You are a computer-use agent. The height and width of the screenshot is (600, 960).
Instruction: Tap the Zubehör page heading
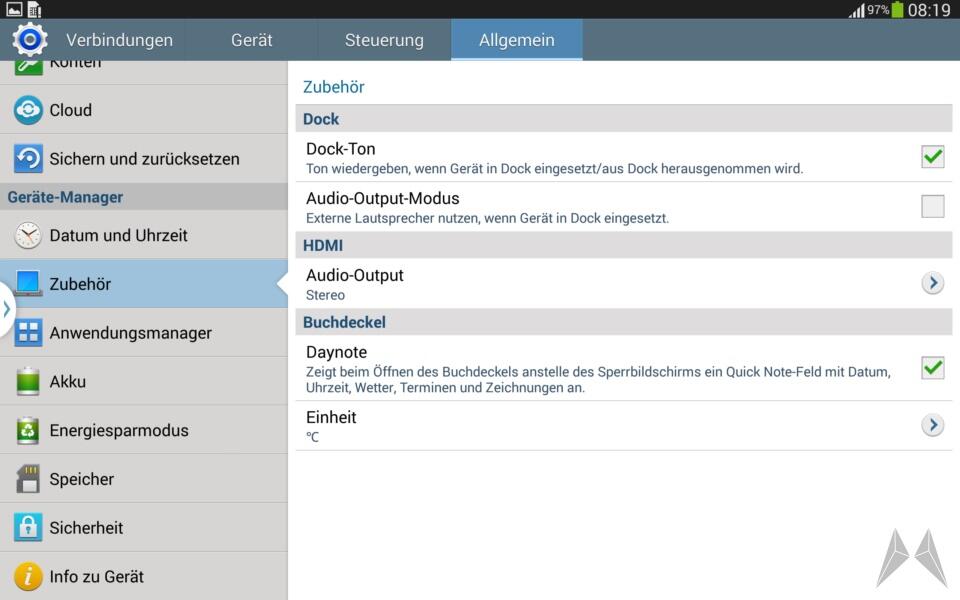tap(334, 87)
